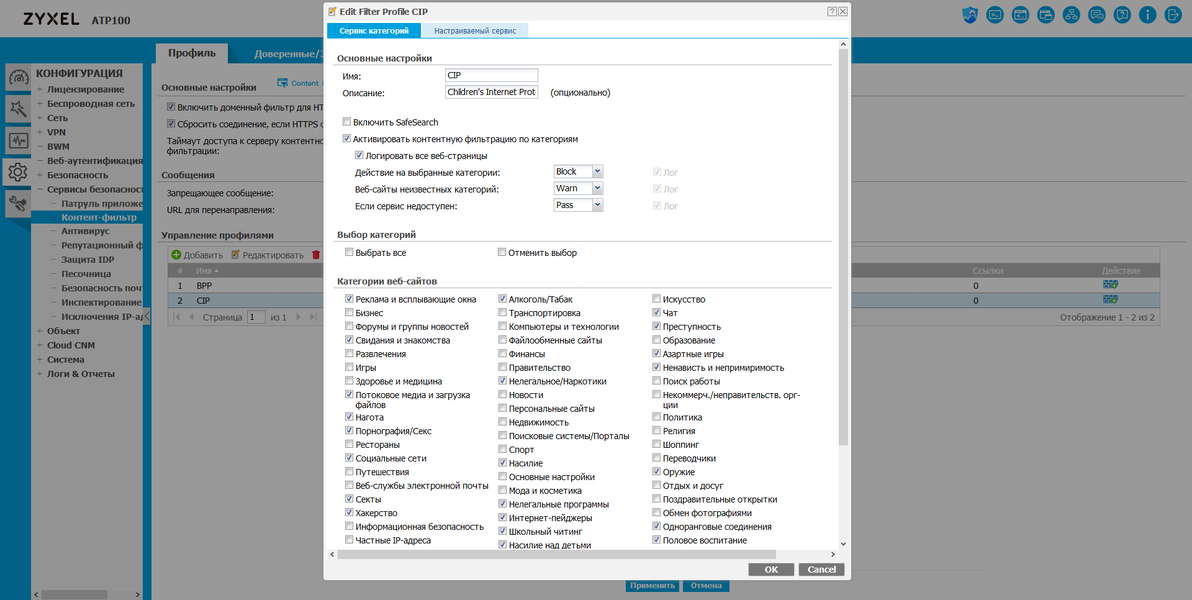
Task: Collapse the navigation panel arrow
Action: click(x=147, y=316)
